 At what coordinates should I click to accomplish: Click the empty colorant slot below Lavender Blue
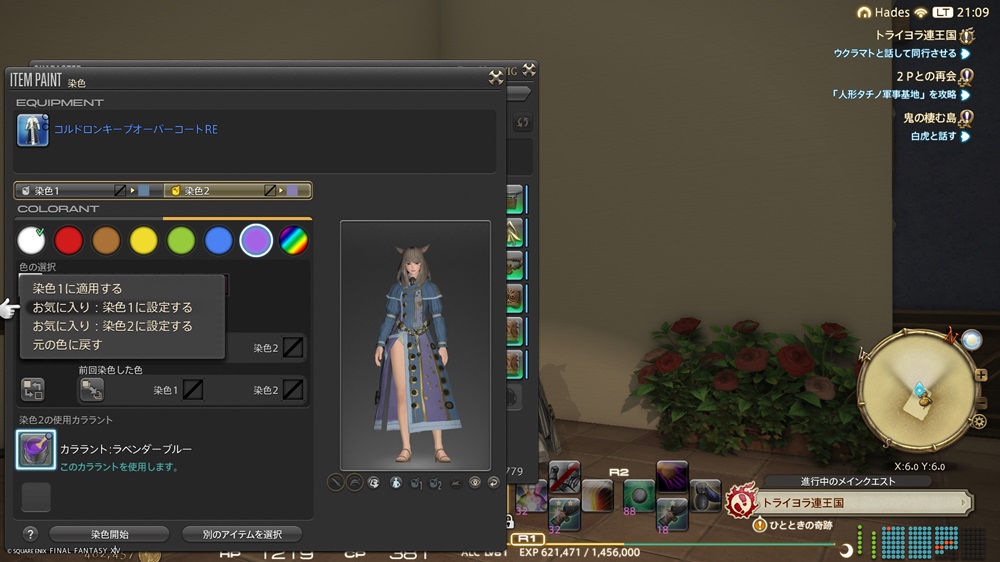(x=36, y=497)
